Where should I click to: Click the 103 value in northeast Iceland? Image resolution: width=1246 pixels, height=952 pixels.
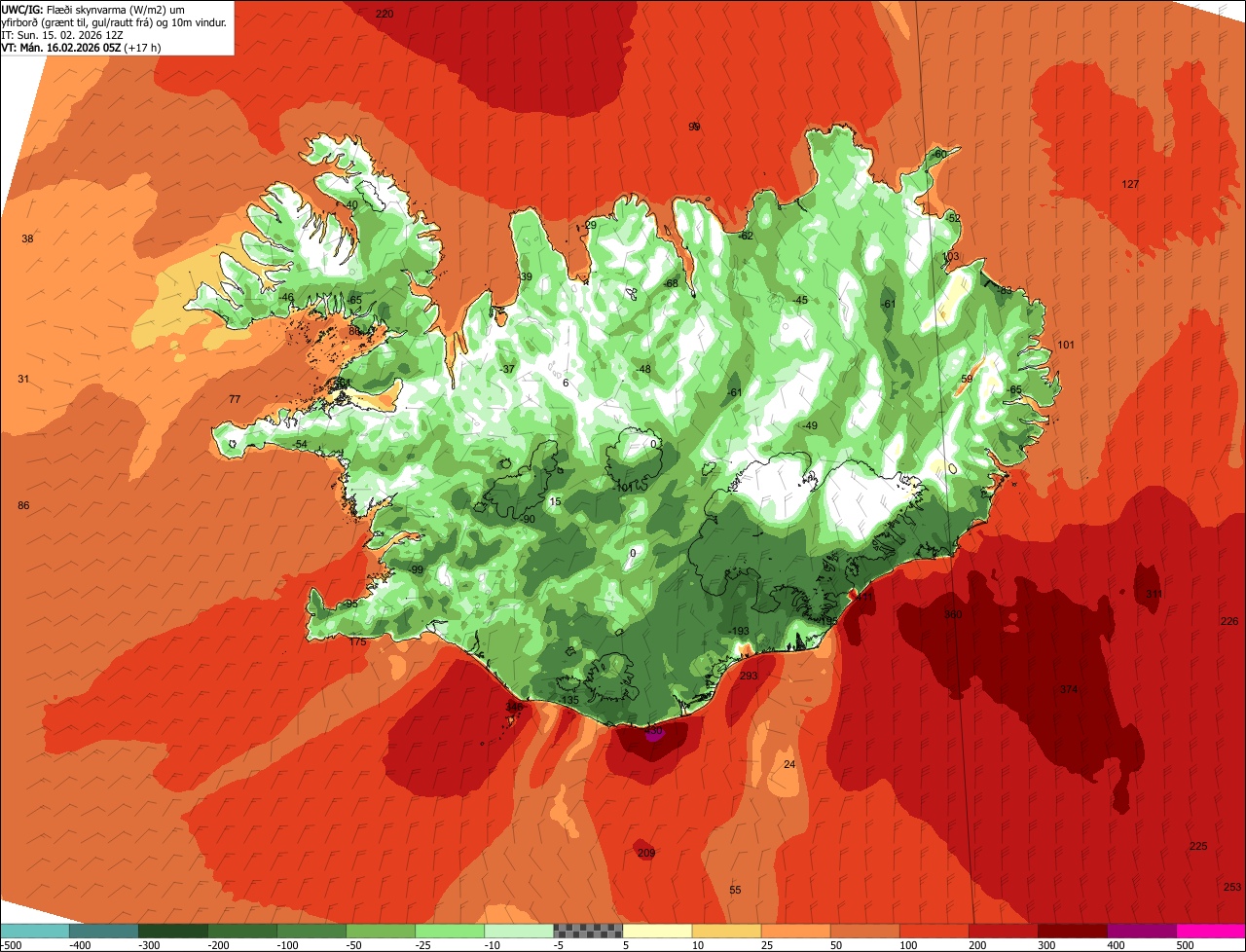tap(951, 257)
